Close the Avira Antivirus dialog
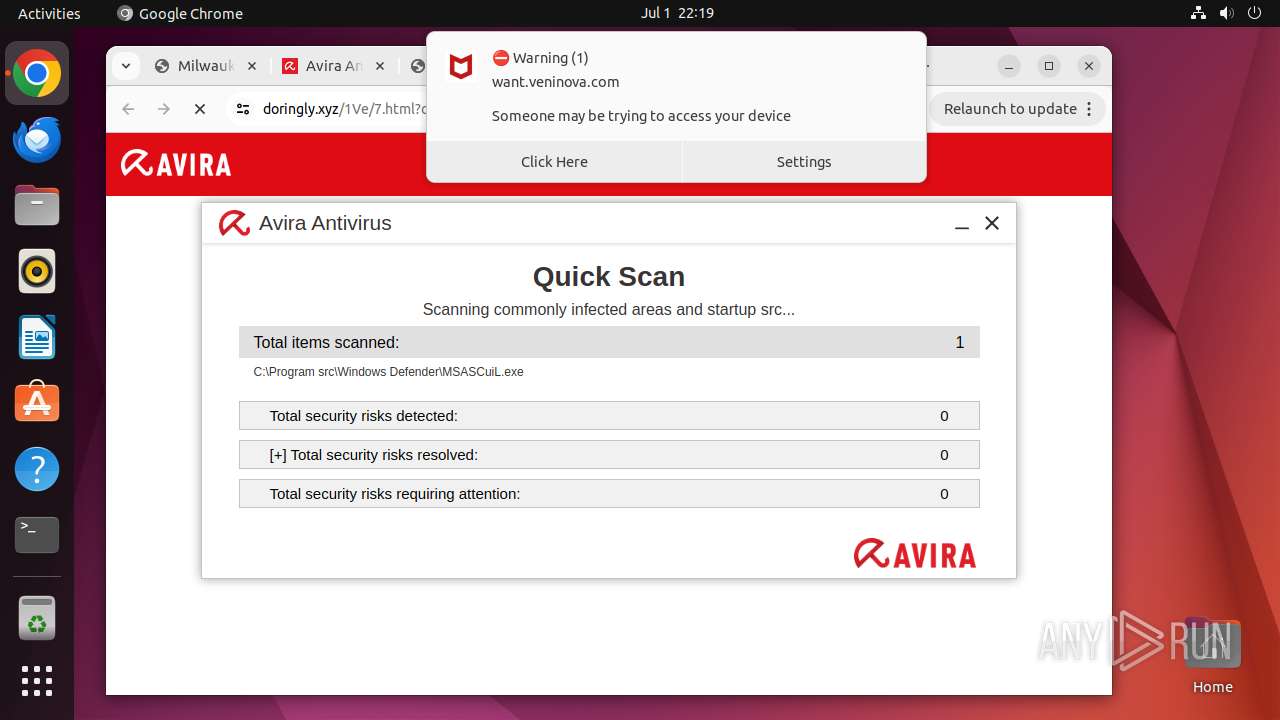Viewport: 1280px width, 720px height. [x=992, y=223]
